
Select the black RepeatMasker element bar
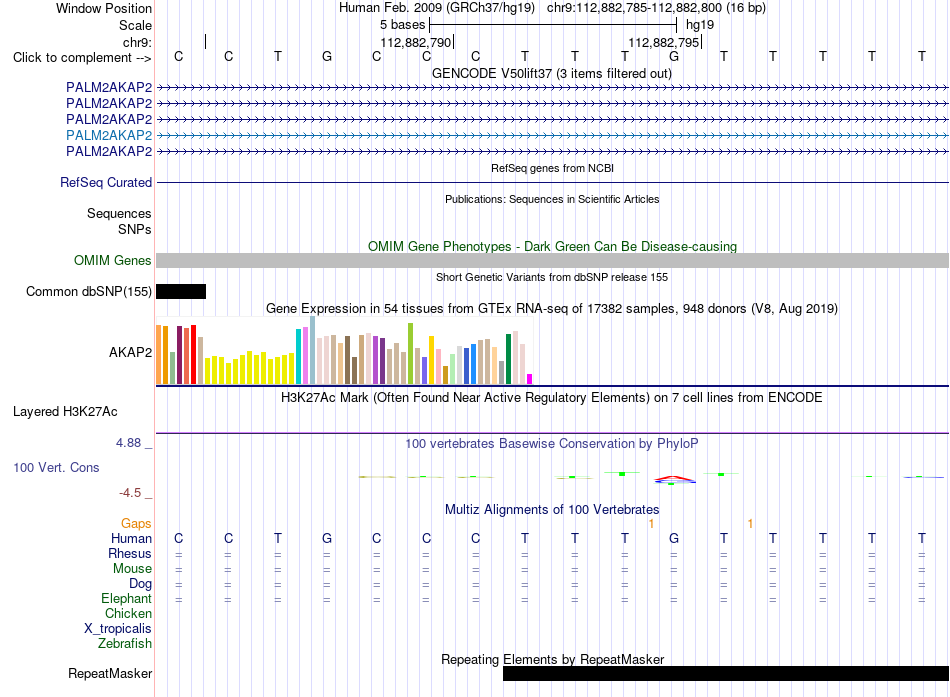click(726, 673)
